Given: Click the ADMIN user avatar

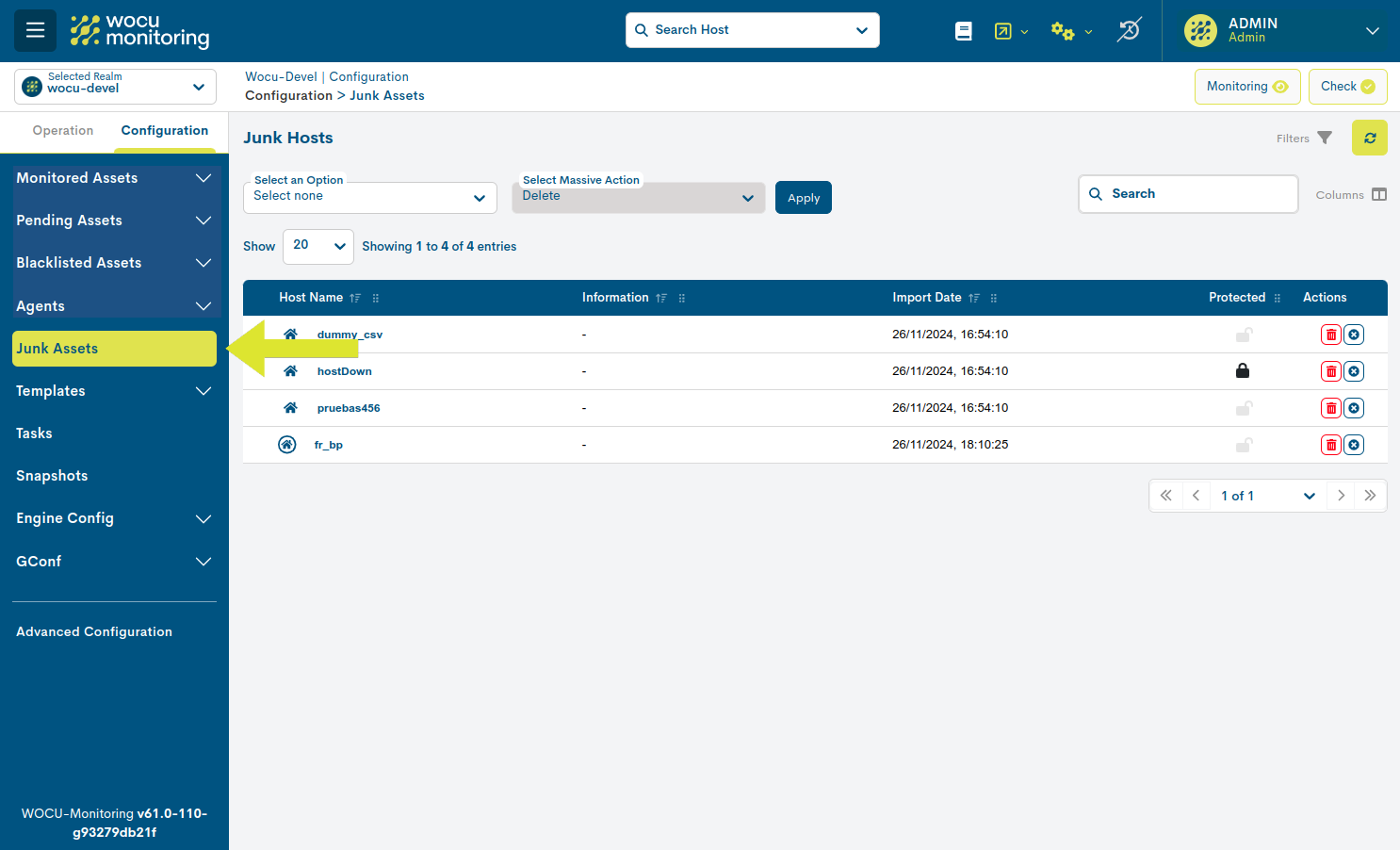Looking at the screenshot, I should [1200, 30].
